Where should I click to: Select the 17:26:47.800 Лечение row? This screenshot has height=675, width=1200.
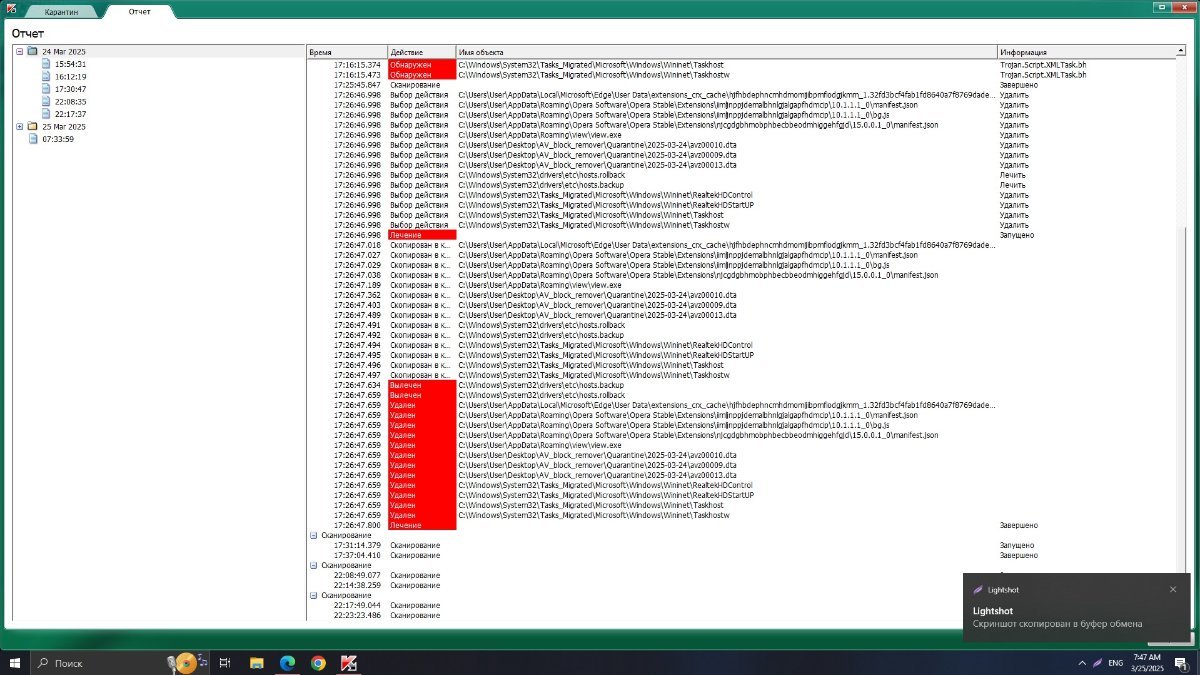(744, 525)
